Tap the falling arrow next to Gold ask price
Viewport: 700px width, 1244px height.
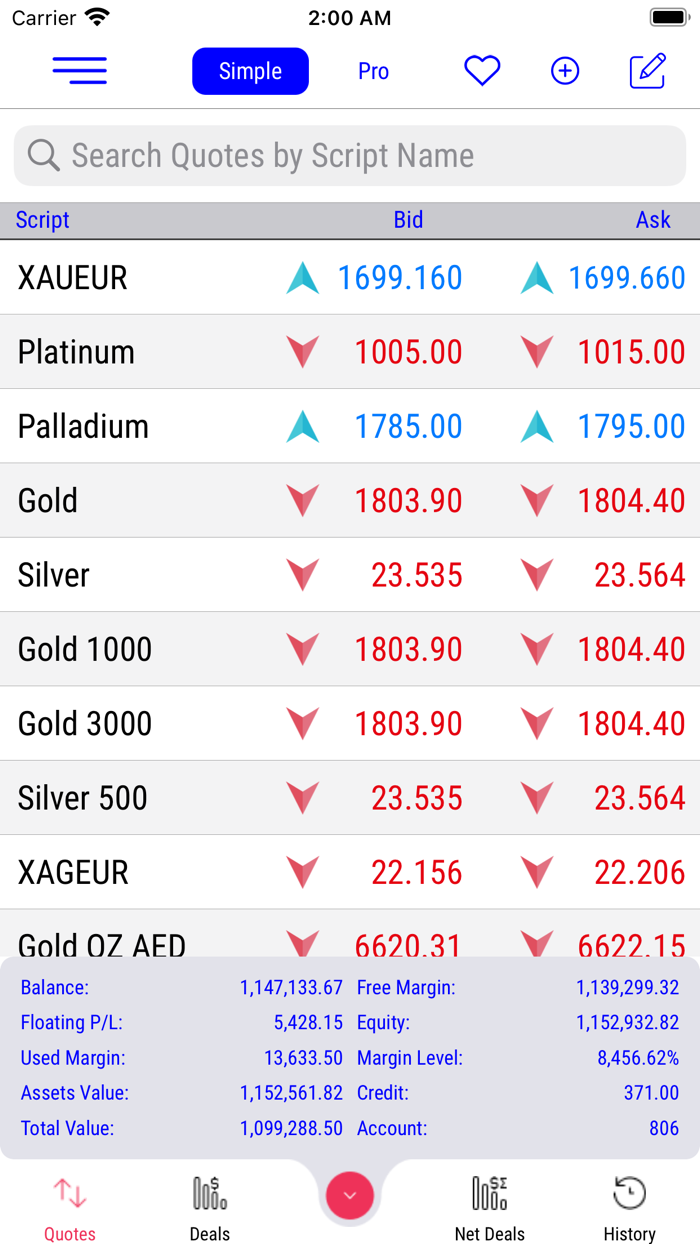537,500
